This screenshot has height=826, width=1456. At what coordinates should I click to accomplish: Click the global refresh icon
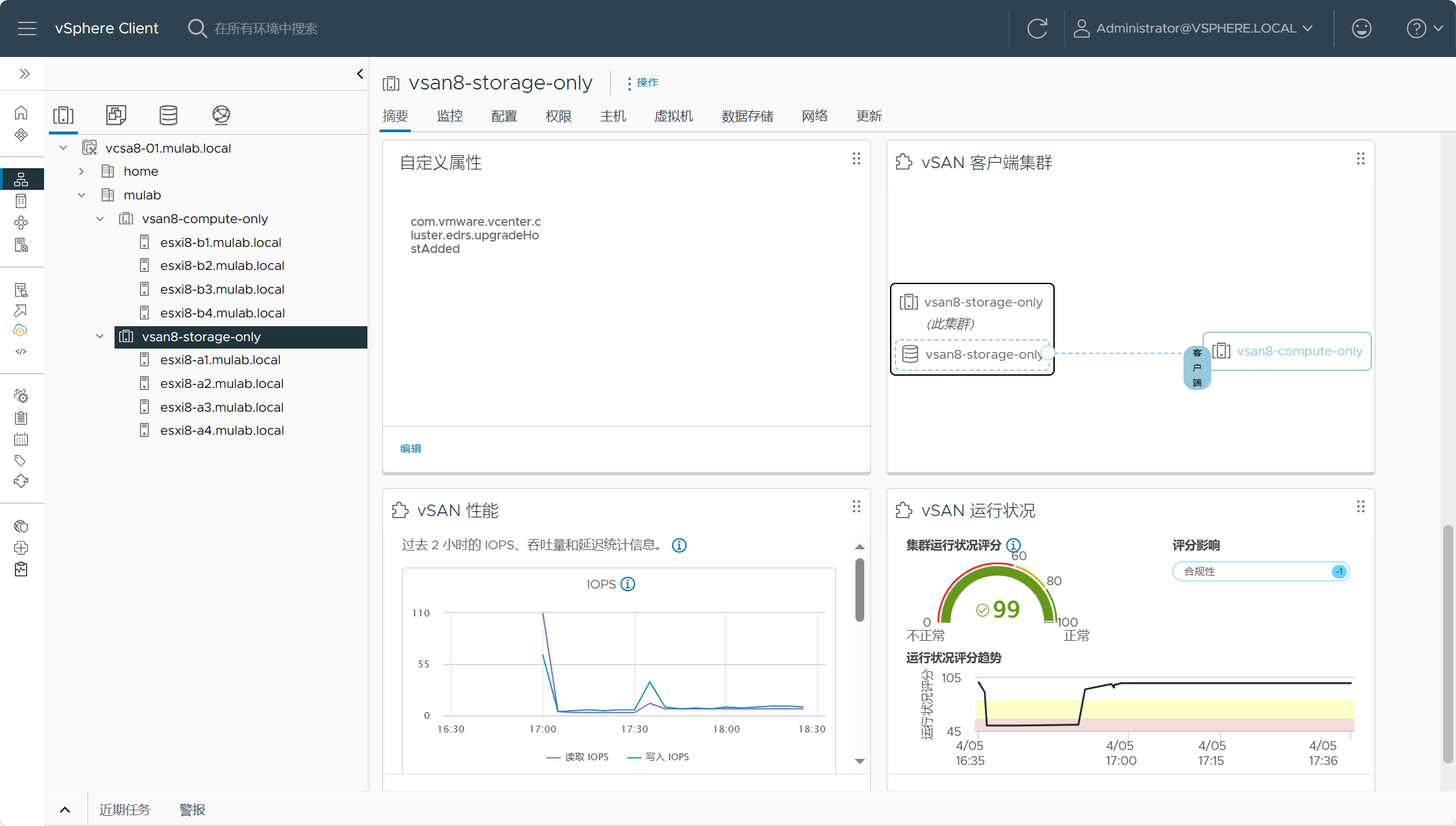(1037, 28)
